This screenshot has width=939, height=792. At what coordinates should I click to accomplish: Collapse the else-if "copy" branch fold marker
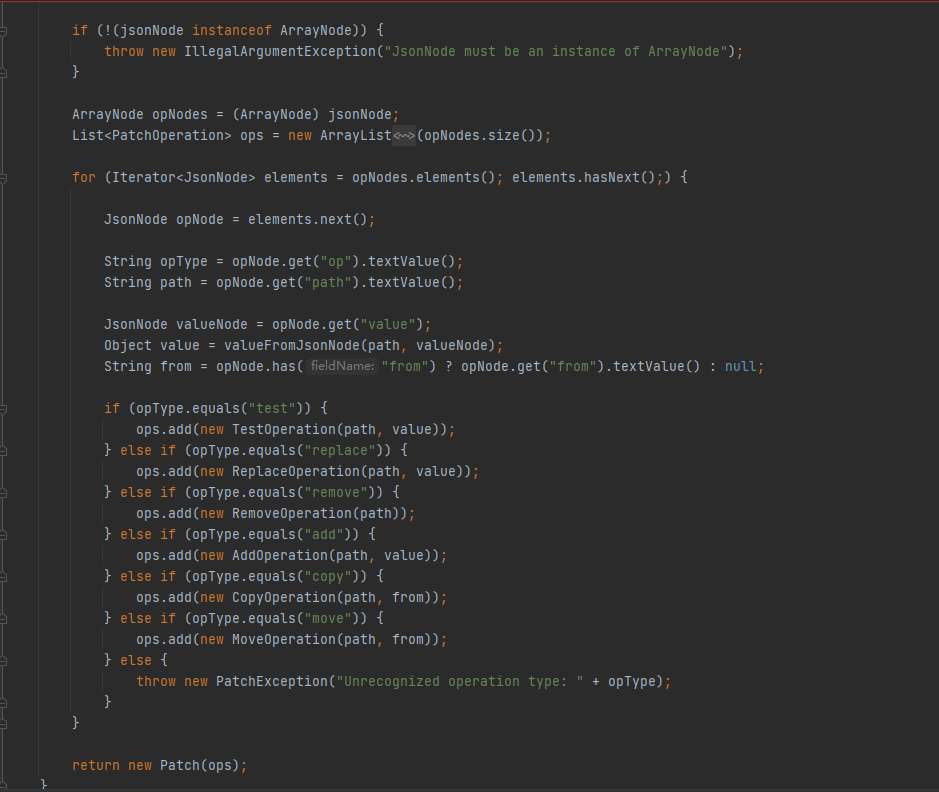click(3, 576)
